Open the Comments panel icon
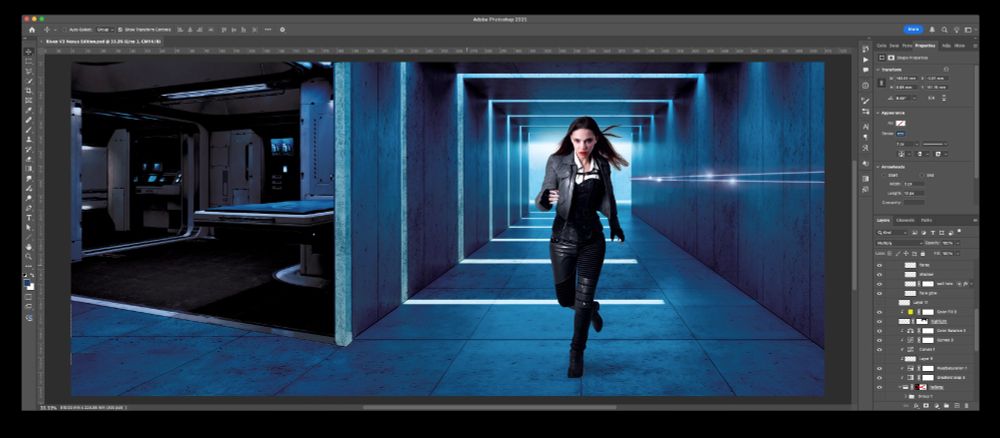Viewport: 1000px width, 438px height. click(865, 69)
